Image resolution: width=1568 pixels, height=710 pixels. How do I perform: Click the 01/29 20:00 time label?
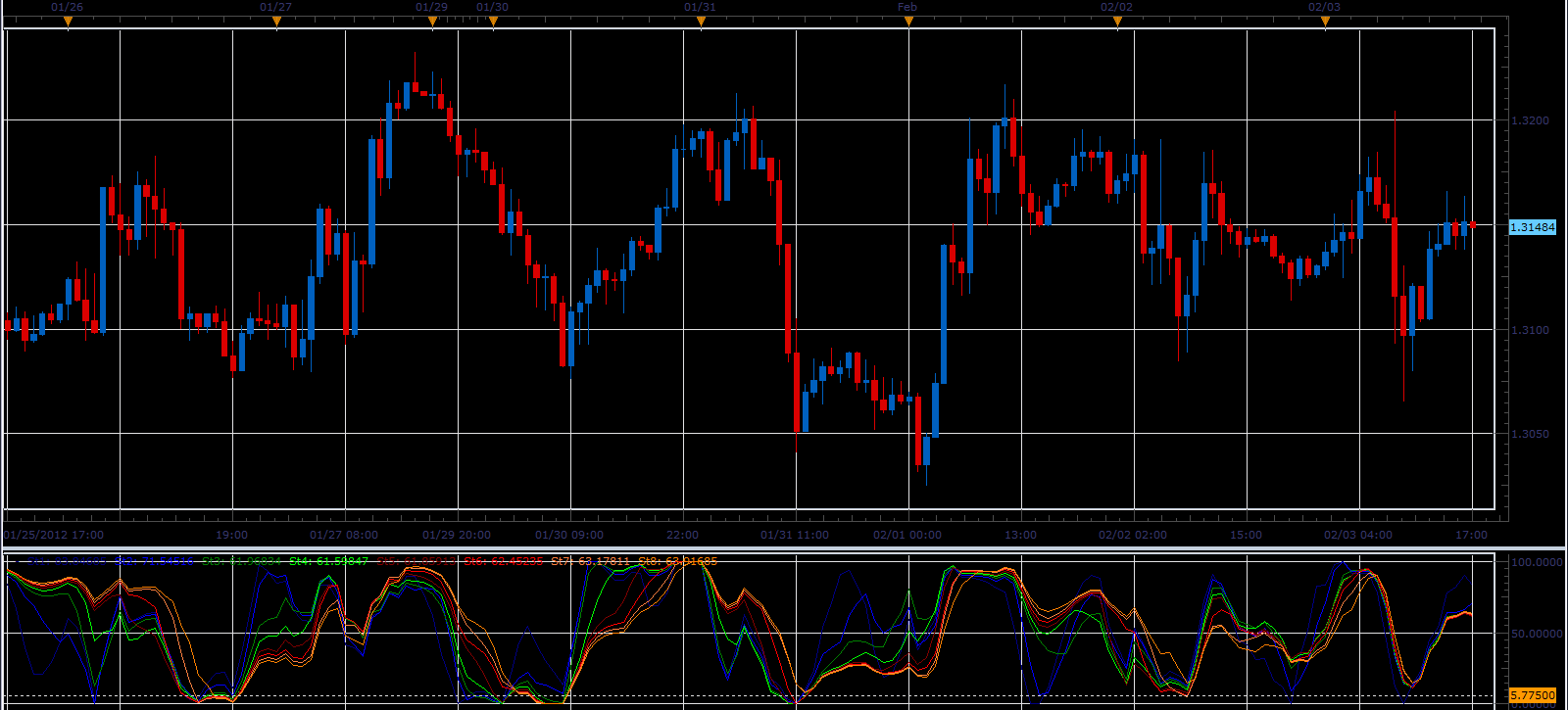(457, 535)
